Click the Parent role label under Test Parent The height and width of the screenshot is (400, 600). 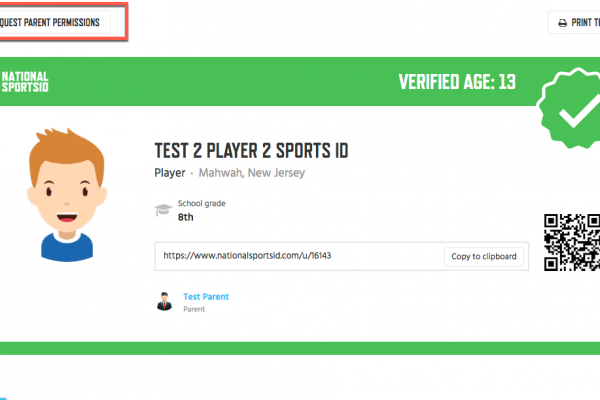click(x=194, y=309)
